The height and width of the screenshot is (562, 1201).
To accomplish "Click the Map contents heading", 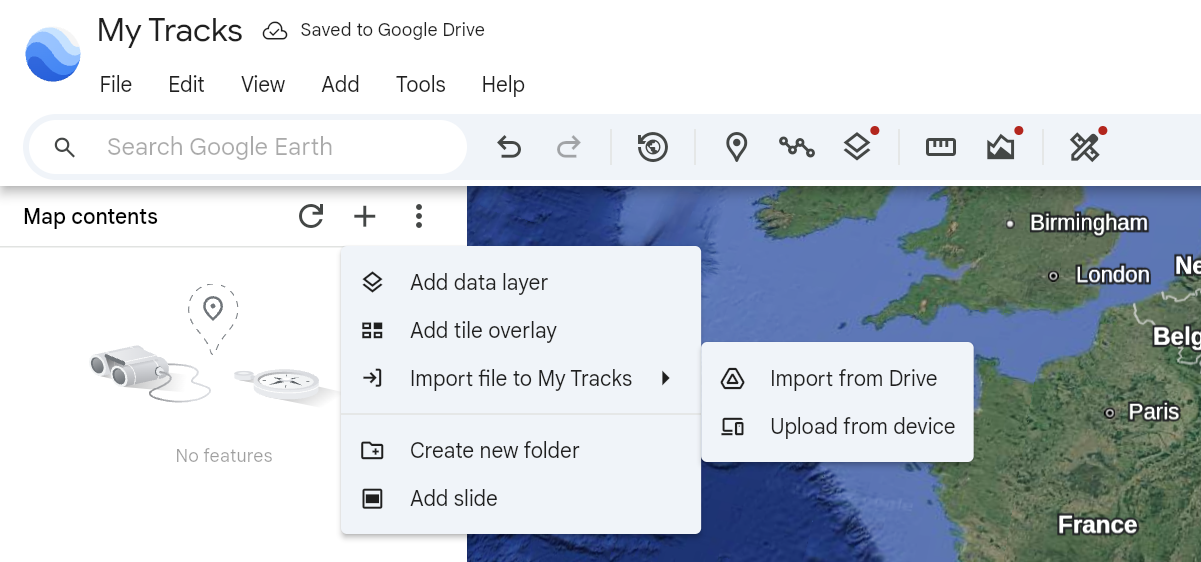I will click(x=90, y=216).
